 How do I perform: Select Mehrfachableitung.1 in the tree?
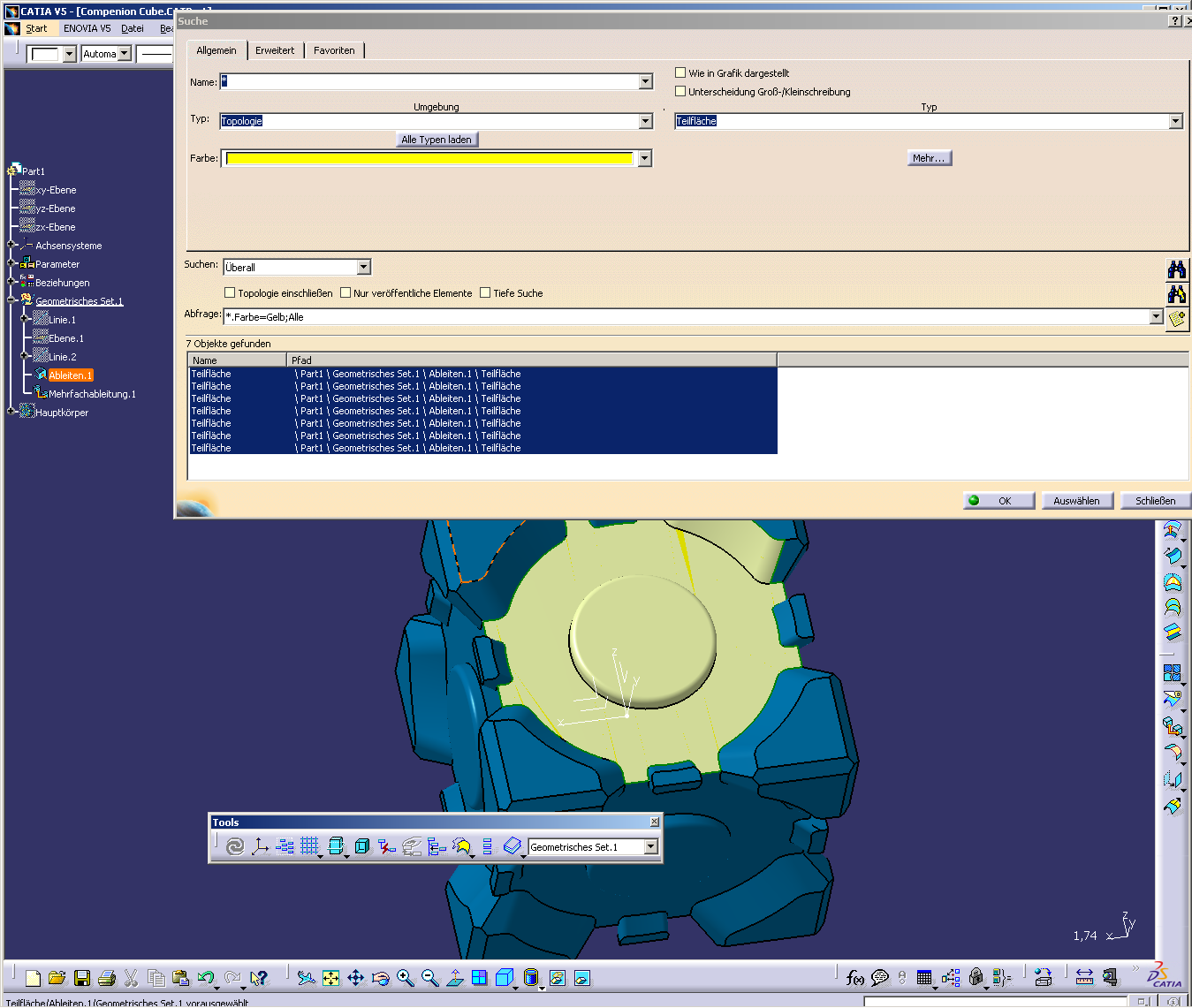click(x=92, y=394)
